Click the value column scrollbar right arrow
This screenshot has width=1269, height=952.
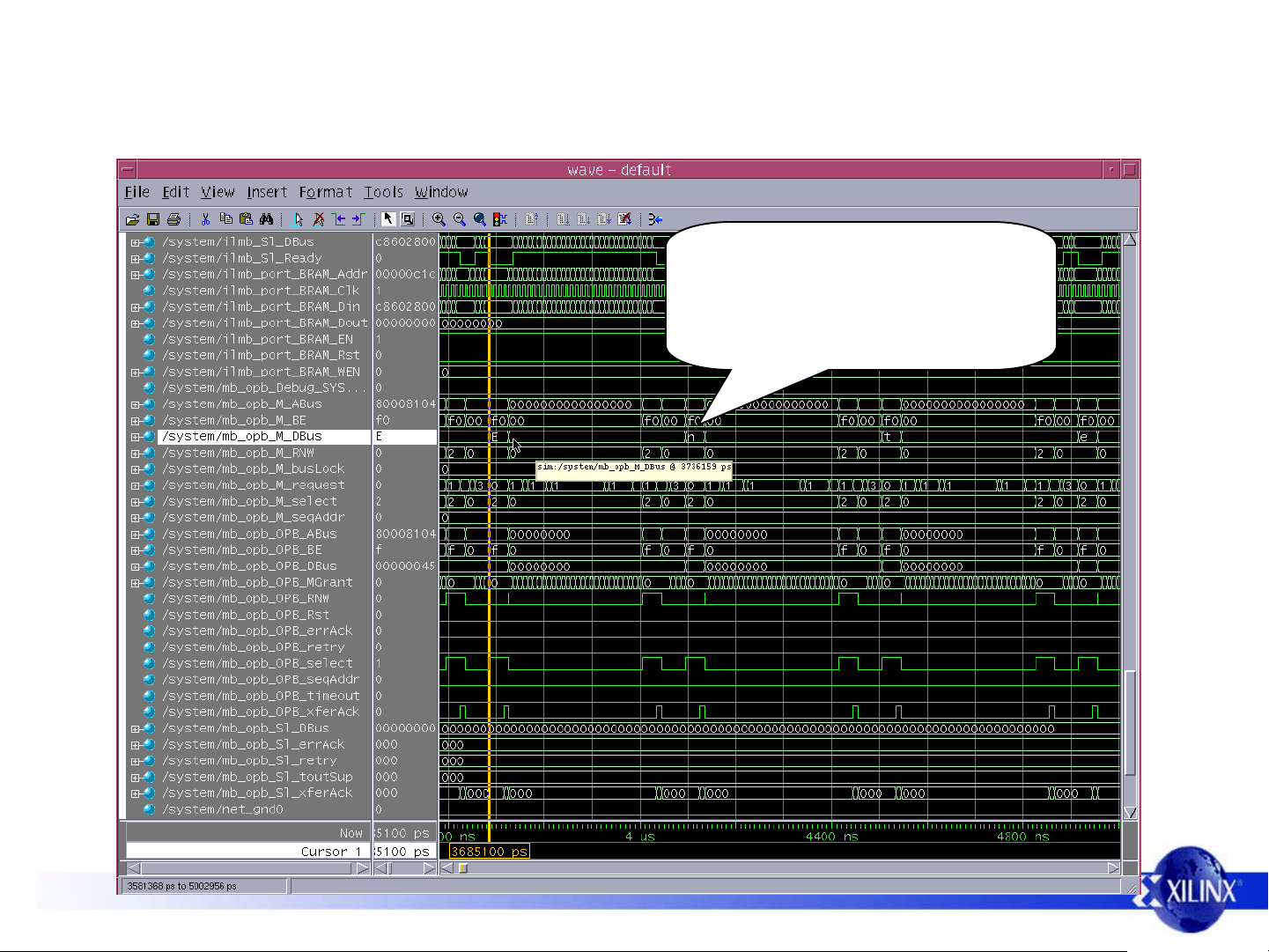[x=430, y=868]
